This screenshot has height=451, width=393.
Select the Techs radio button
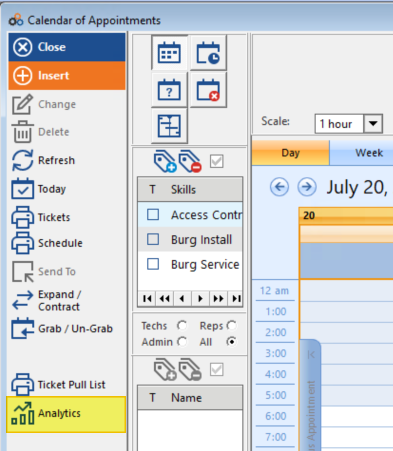tap(182, 325)
